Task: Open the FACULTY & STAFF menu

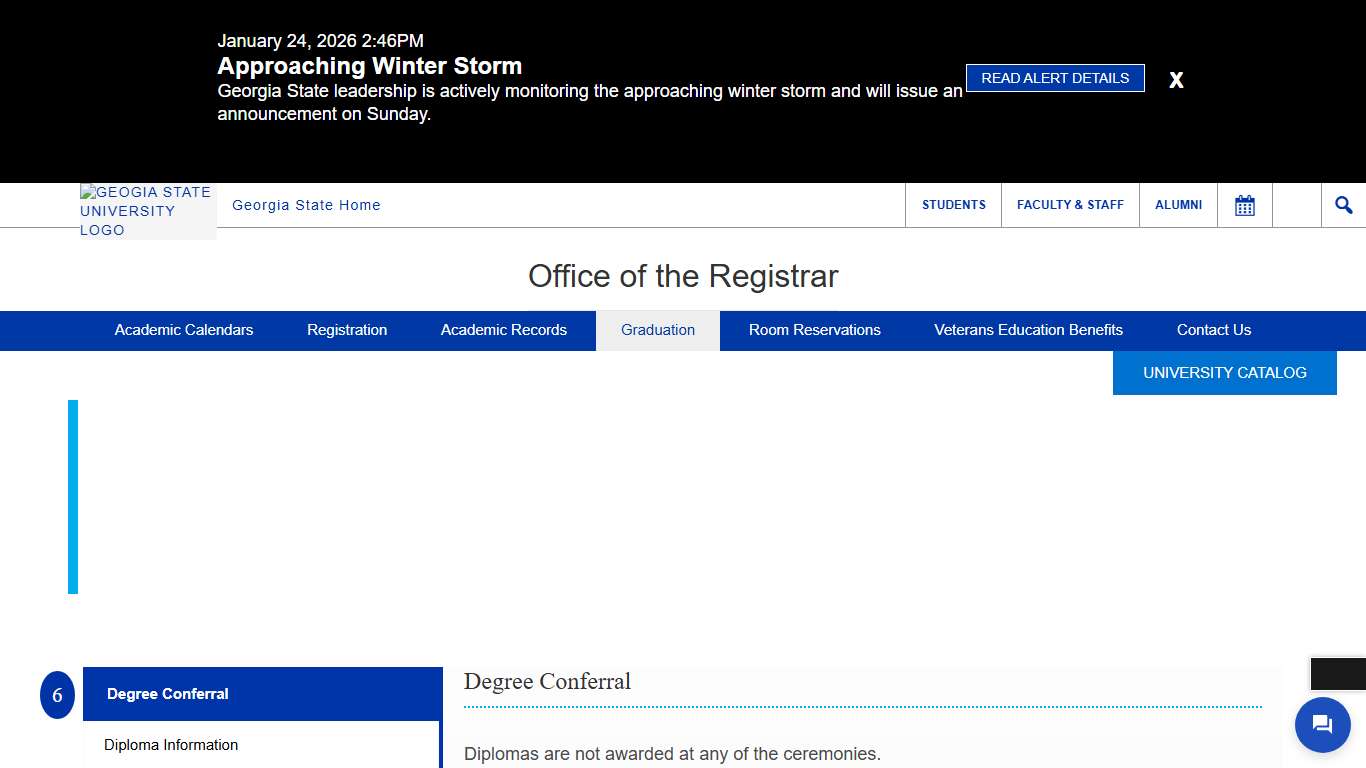Action: point(1070,204)
